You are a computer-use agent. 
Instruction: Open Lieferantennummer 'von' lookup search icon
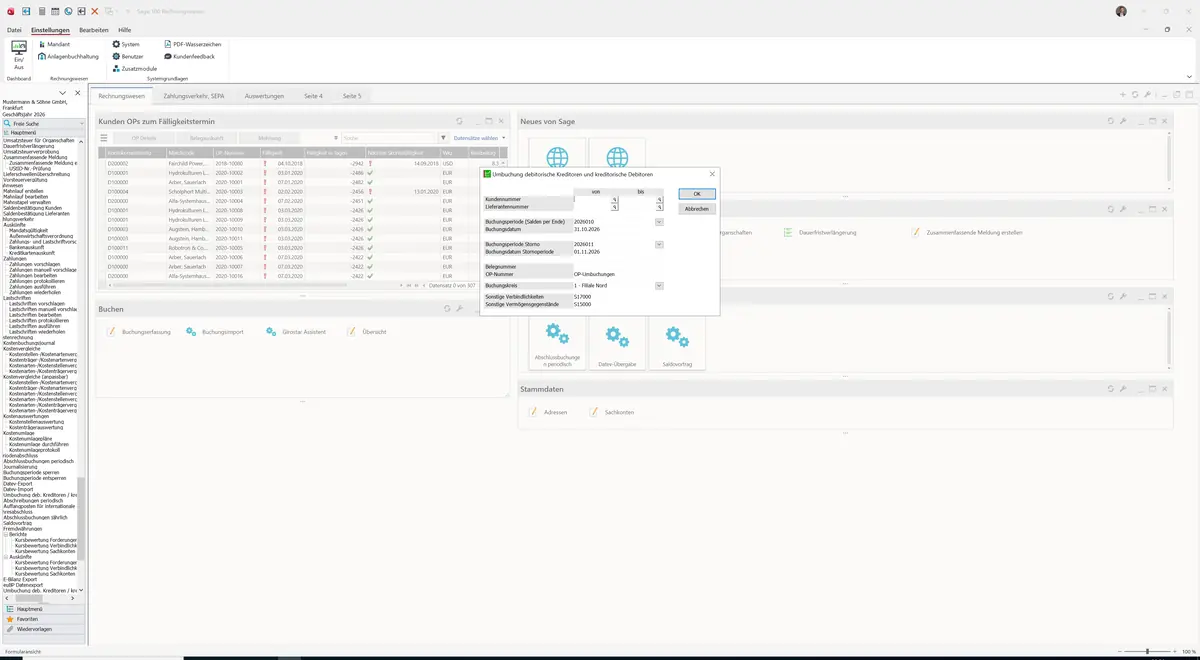[x=615, y=207]
